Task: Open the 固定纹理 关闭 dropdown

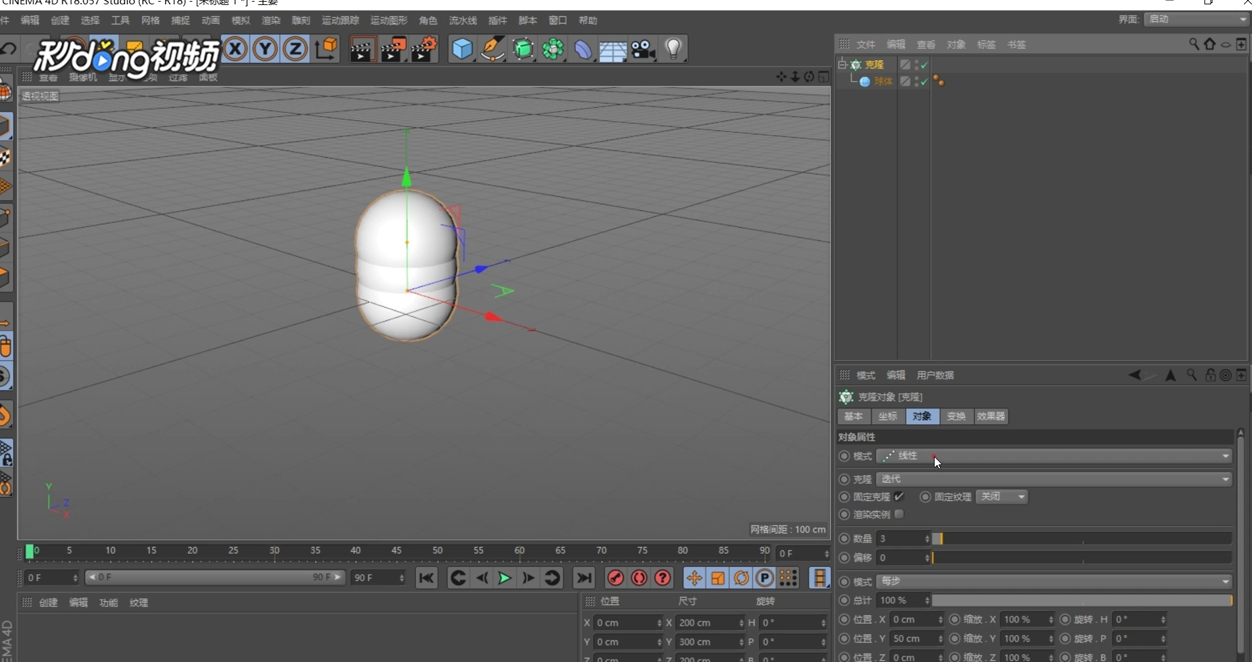Action: point(1002,496)
